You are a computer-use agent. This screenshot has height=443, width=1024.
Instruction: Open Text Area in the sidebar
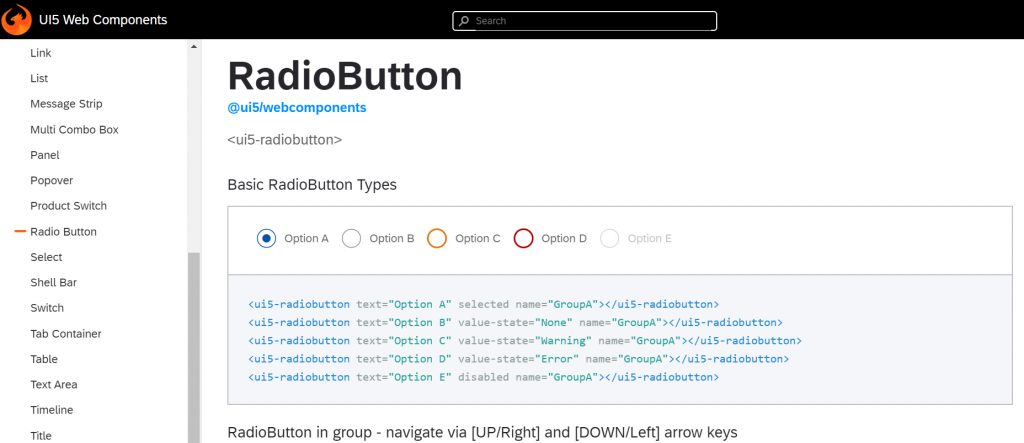pyautogui.click(x=54, y=385)
